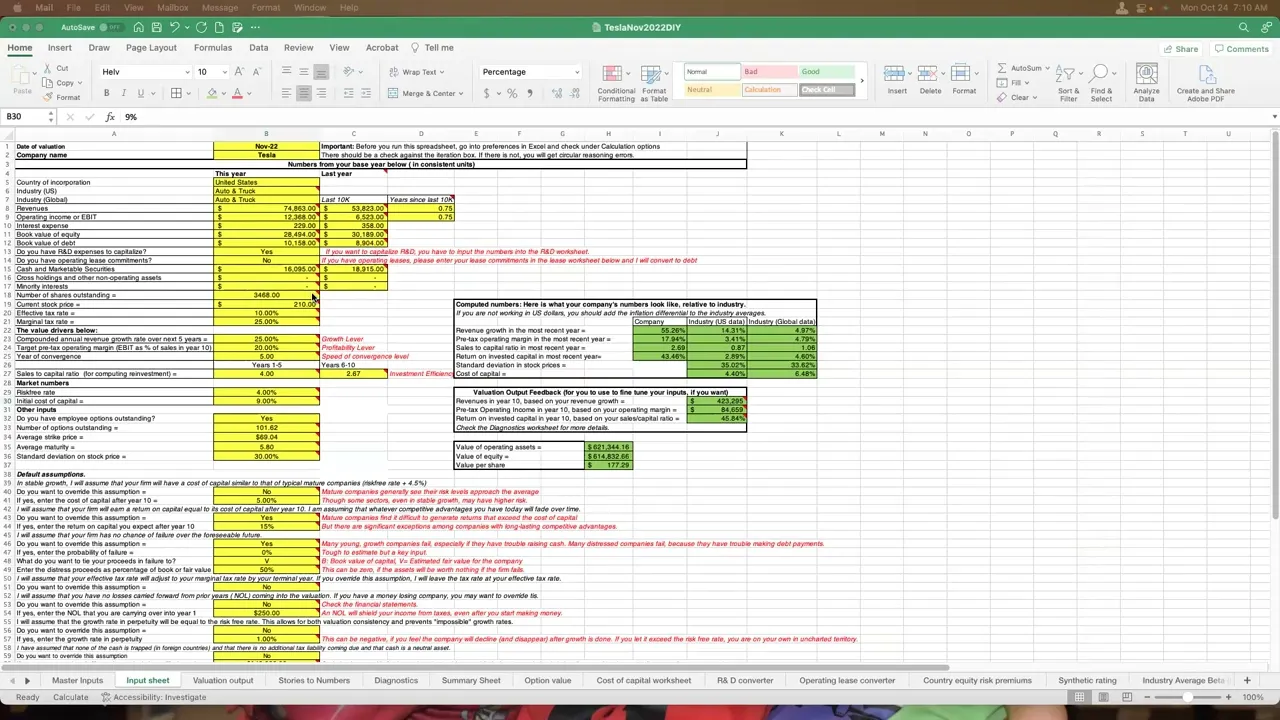Apply comma style number format
Screen dimensions: 1280x720
530,93
